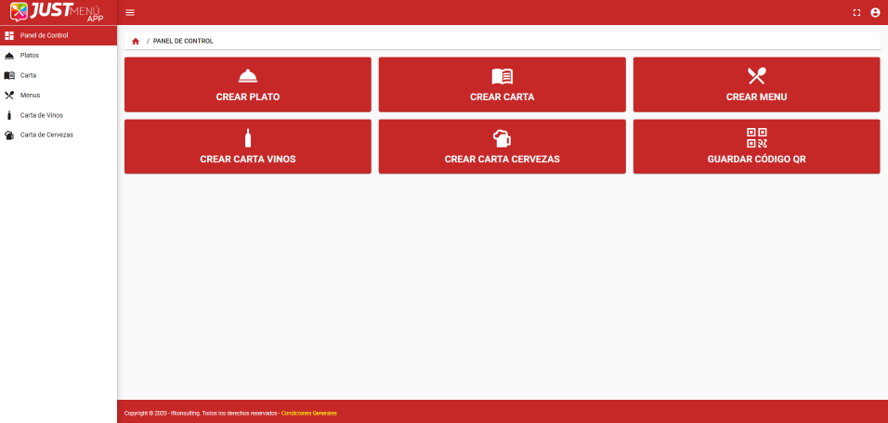Screen dimensions: 888x423
Task: Click the JustMenu App logo
Action: [57, 12]
